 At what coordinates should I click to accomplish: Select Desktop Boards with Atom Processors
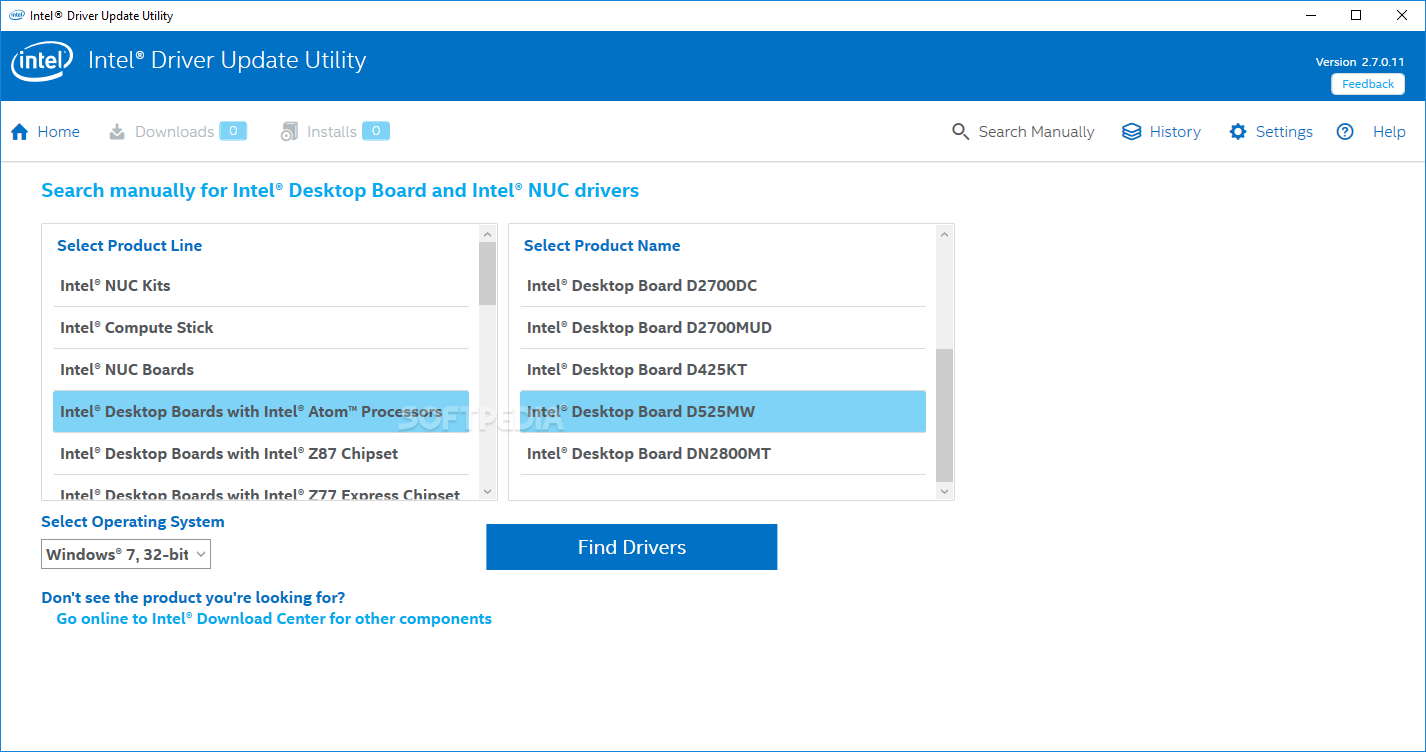click(x=261, y=412)
